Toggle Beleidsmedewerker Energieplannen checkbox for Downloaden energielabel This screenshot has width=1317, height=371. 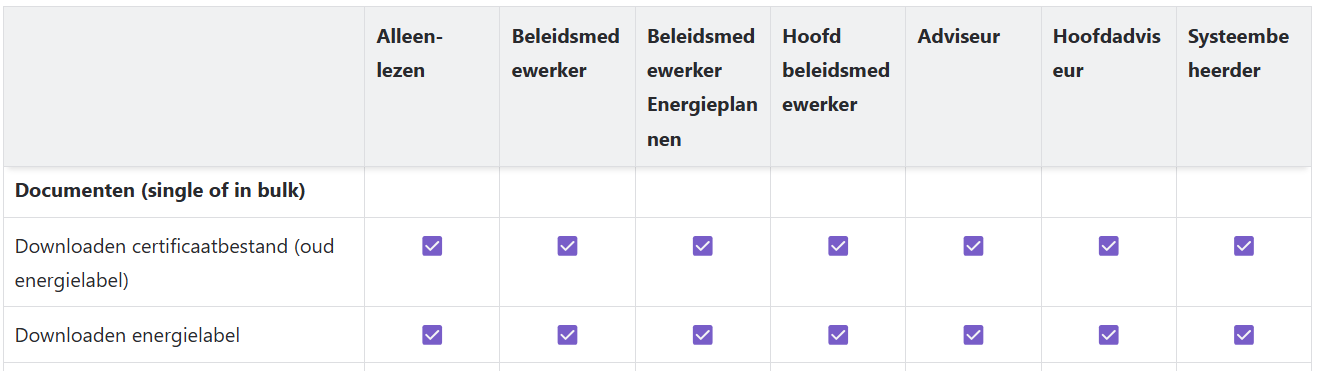703,335
